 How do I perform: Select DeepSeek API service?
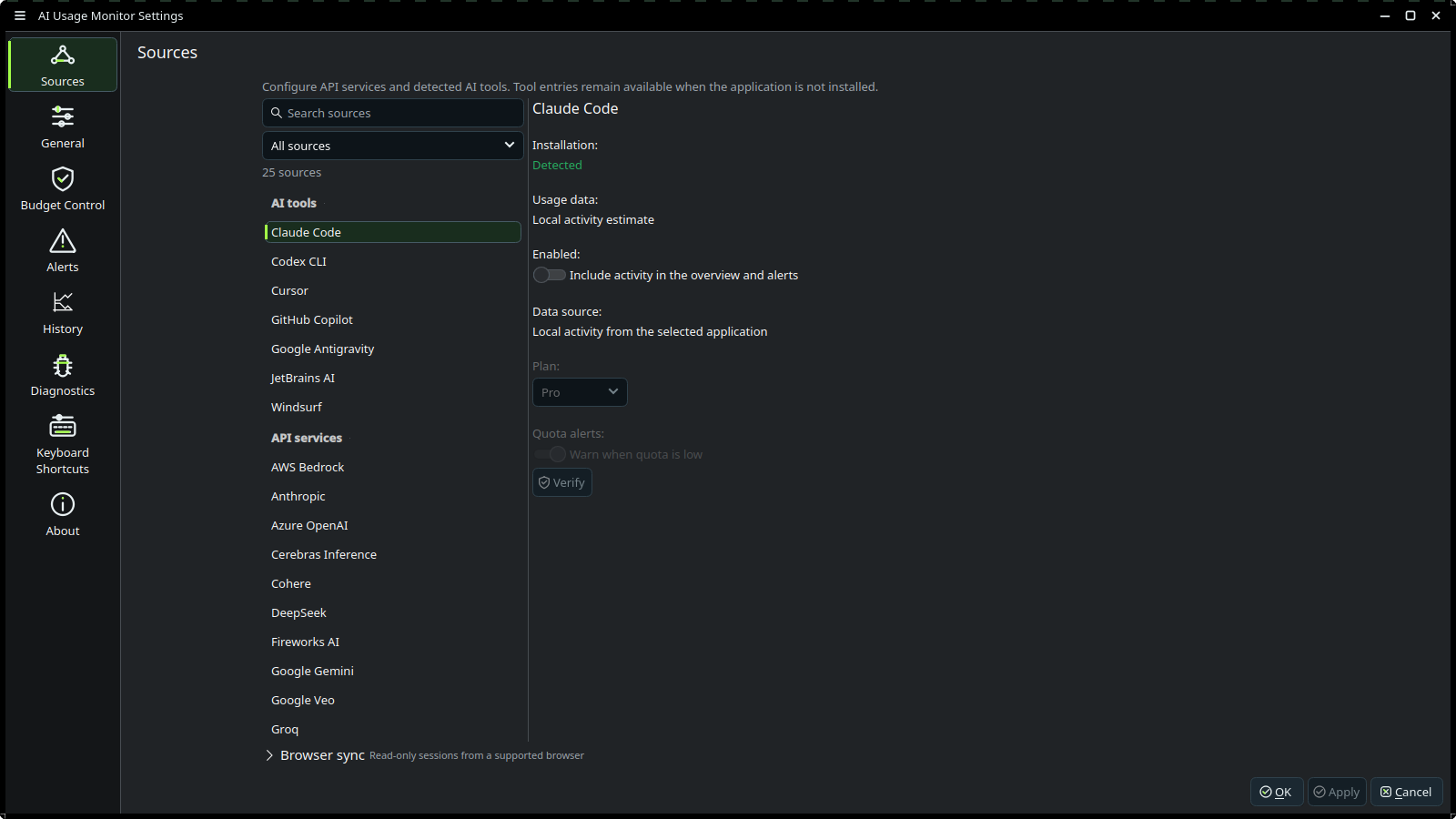coord(392,612)
